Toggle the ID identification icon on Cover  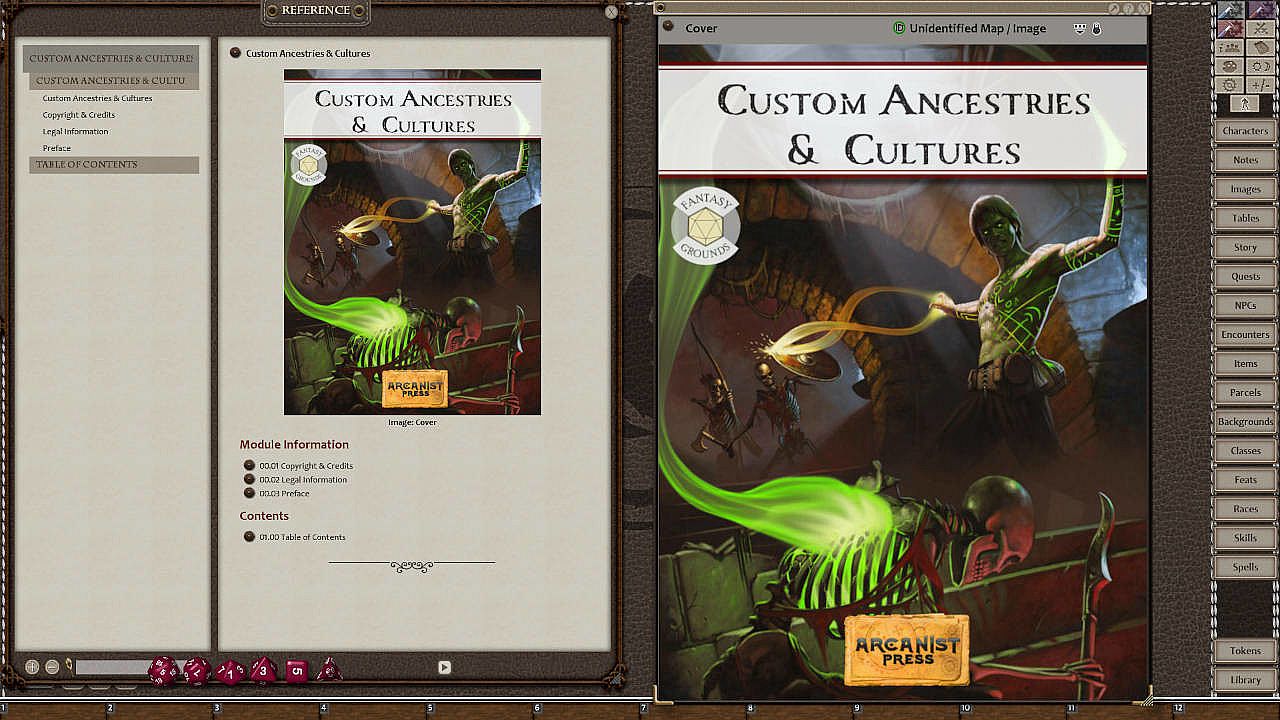899,28
